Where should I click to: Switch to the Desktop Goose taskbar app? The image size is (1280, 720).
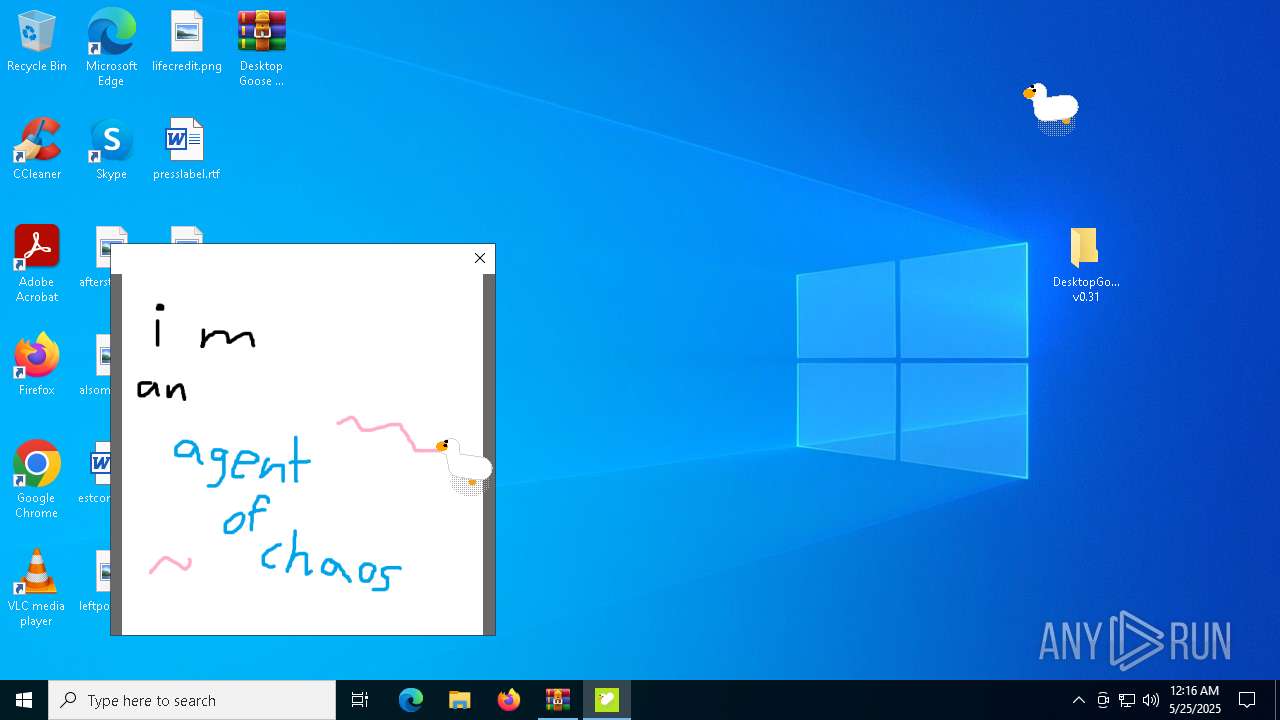607,700
